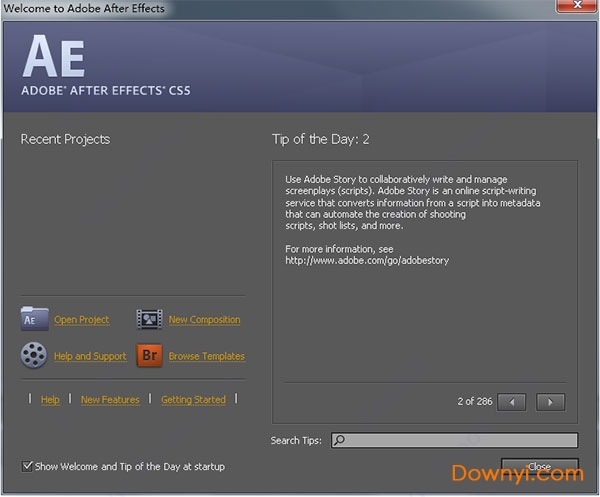Click the magnifier icon in Search Tips
The height and width of the screenshot is (497, 600).
tap(339, 440)
